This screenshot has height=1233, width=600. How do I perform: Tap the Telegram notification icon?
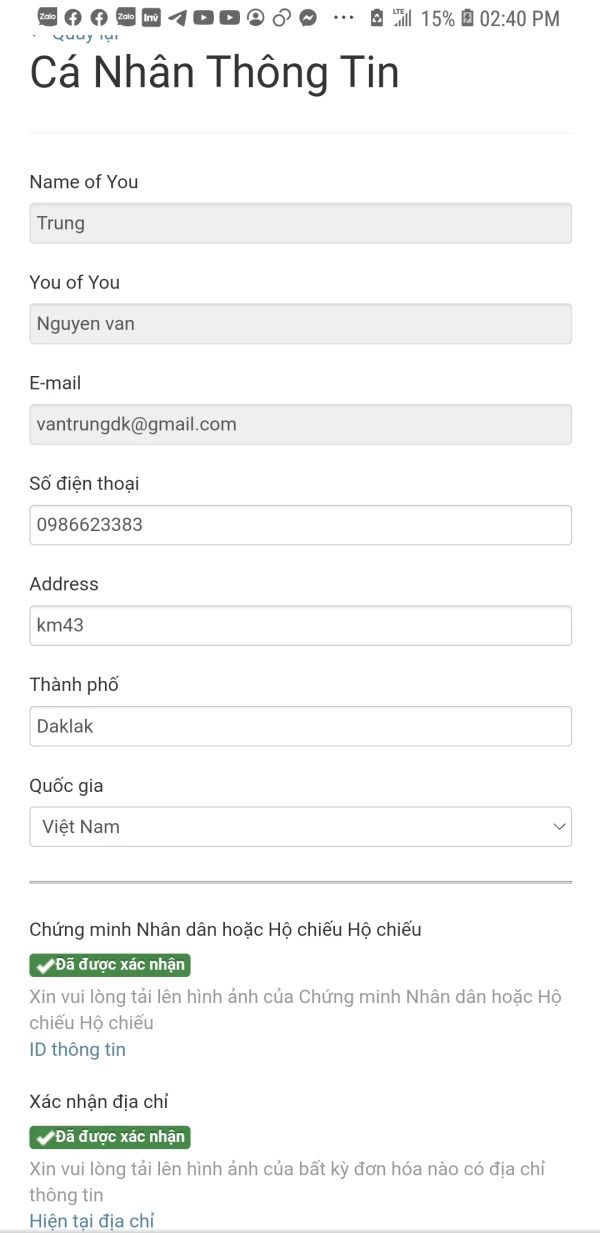[177, 17]
